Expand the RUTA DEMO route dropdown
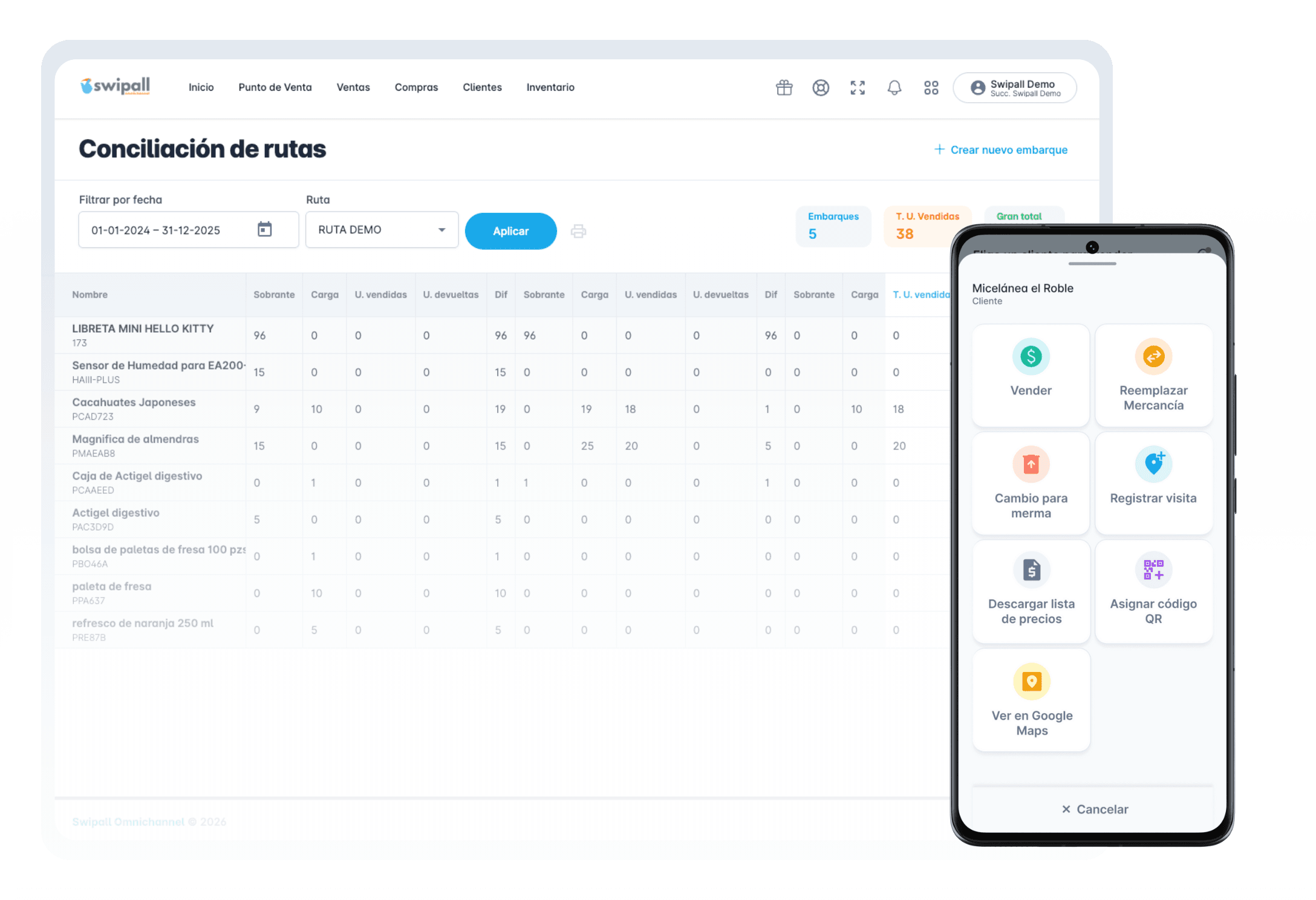Viewport: 1316px width, 900px height. click(382, 230)
